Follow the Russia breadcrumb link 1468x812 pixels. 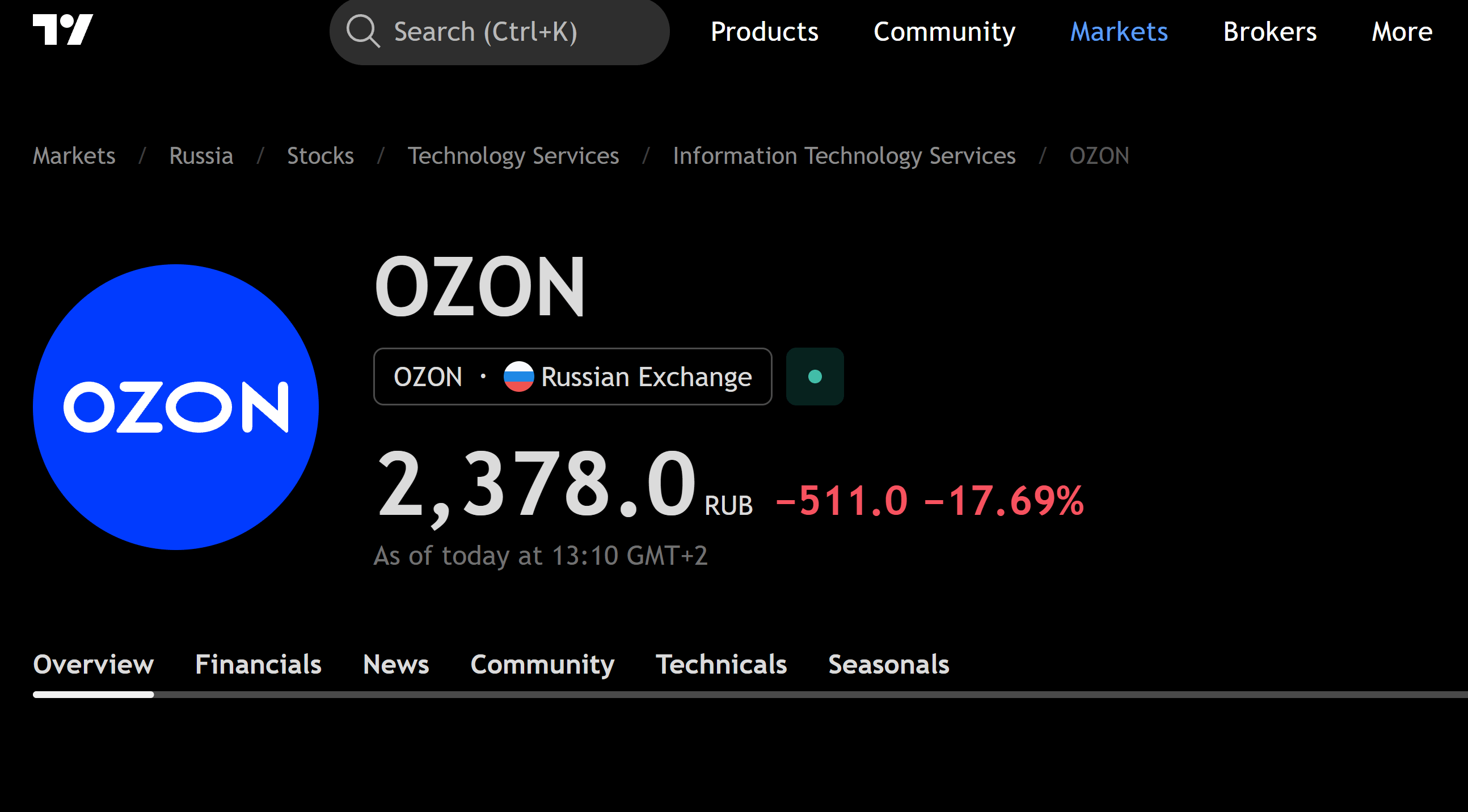[x=201, y=155]
